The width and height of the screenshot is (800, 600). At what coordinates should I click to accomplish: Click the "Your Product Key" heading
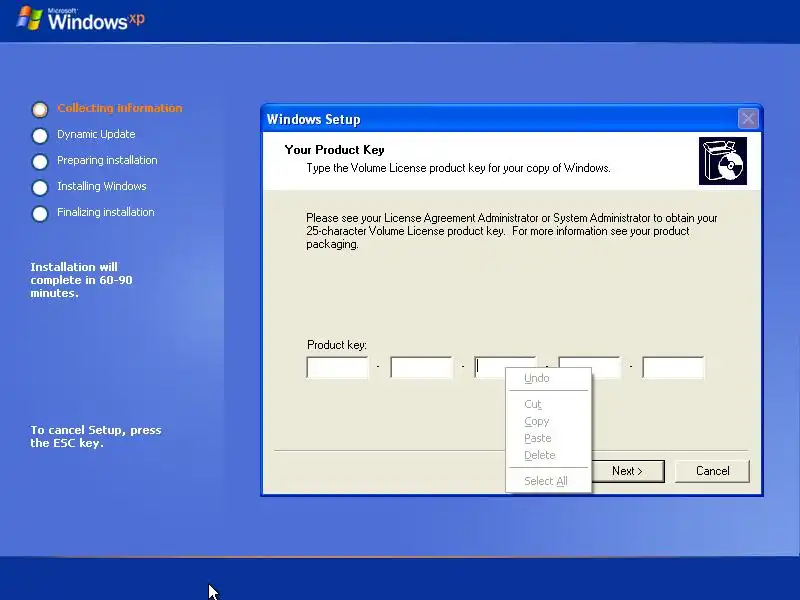coord(334,150)
